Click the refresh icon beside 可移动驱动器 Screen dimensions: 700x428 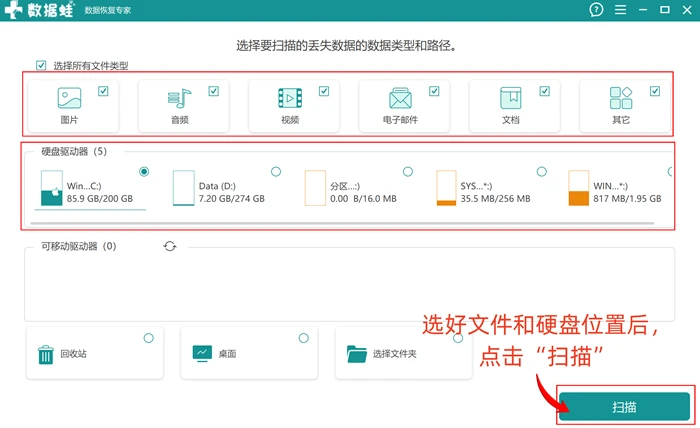click(x=170, y=246)
